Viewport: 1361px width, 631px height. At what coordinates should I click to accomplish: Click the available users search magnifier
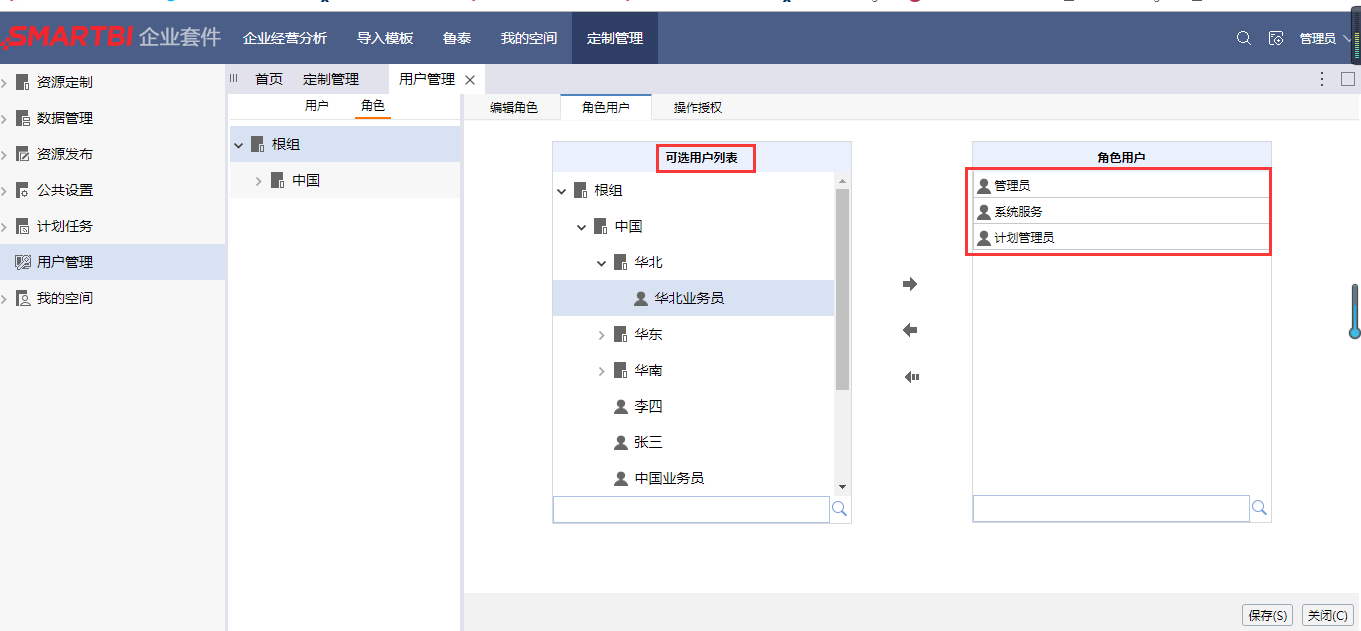tap(840, 509)
